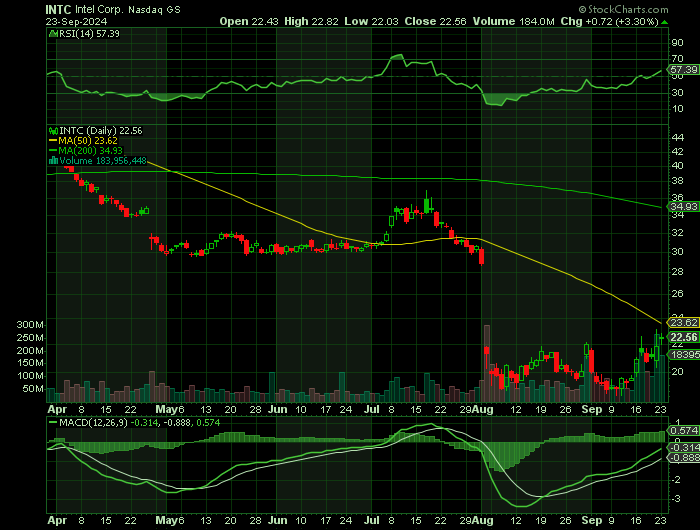Screen dimensions: 700x530
Task: Click the MA(200) 34.93 legend text
Action: [90, 151]
